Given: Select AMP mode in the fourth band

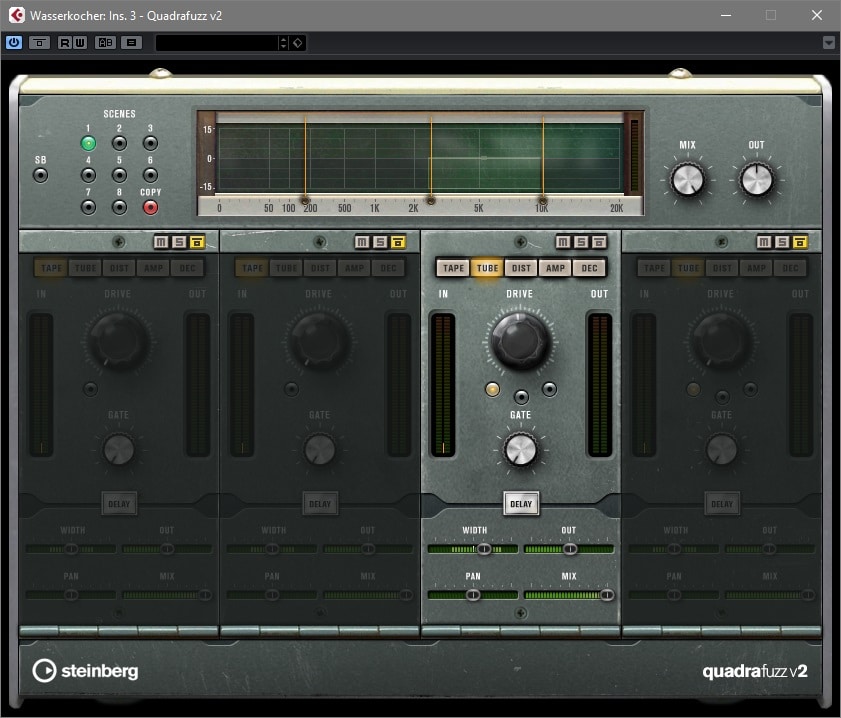Looking at the screenshot, I should click(756, 268).
